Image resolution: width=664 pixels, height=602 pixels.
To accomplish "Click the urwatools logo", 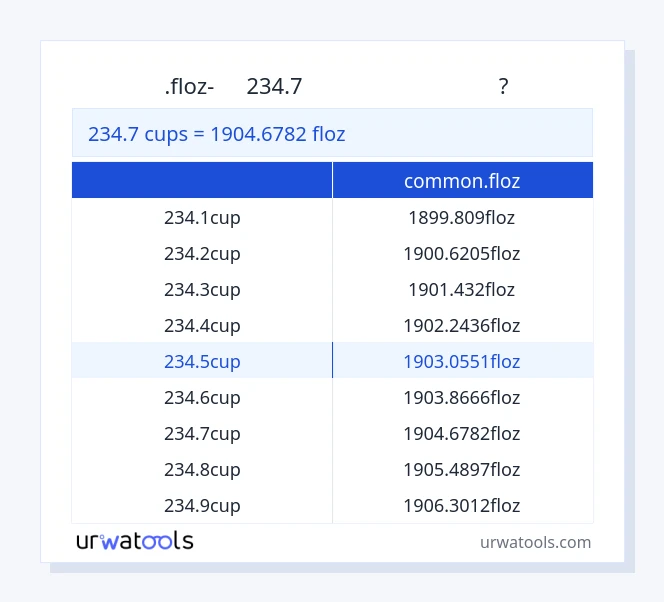I will pos(135,542).
